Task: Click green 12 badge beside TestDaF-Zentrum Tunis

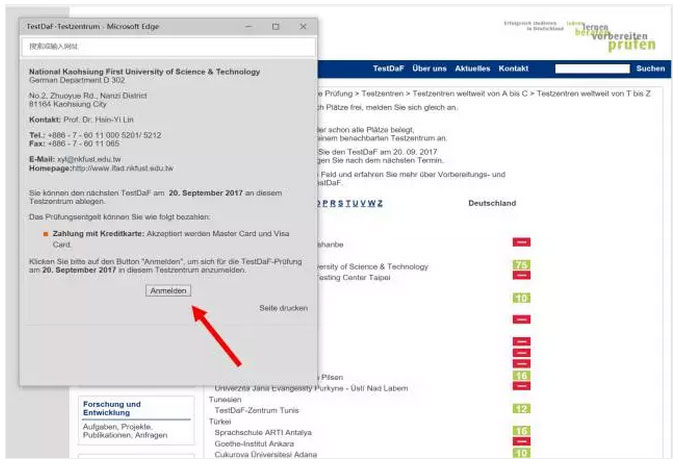Action: (x=521, y=409)
